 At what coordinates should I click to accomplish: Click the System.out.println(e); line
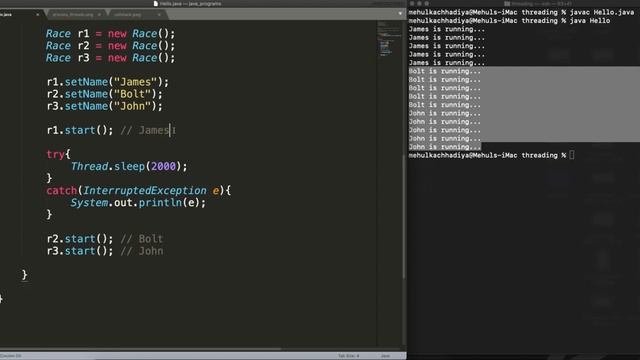tap(138, 202)
